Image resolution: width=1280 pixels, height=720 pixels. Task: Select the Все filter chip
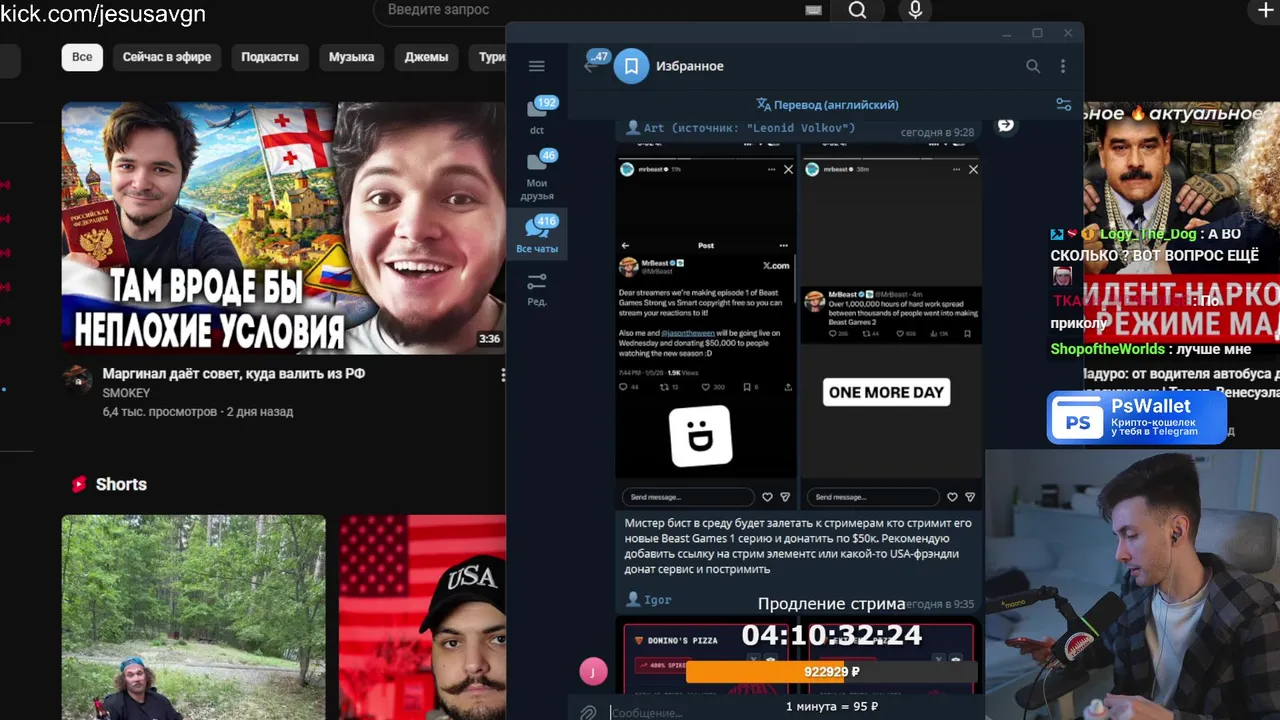click(x=82, y=57)
